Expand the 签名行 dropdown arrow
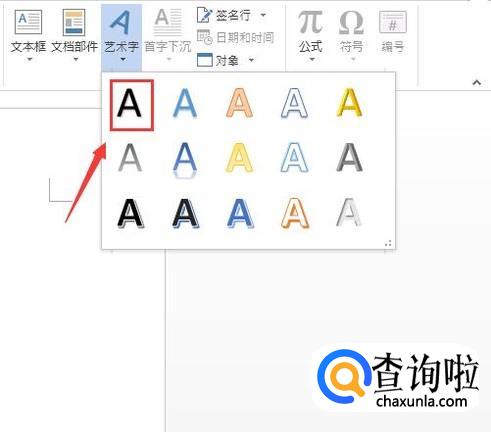The width and height of the screenshot is (491, 432). coord(263,15)
